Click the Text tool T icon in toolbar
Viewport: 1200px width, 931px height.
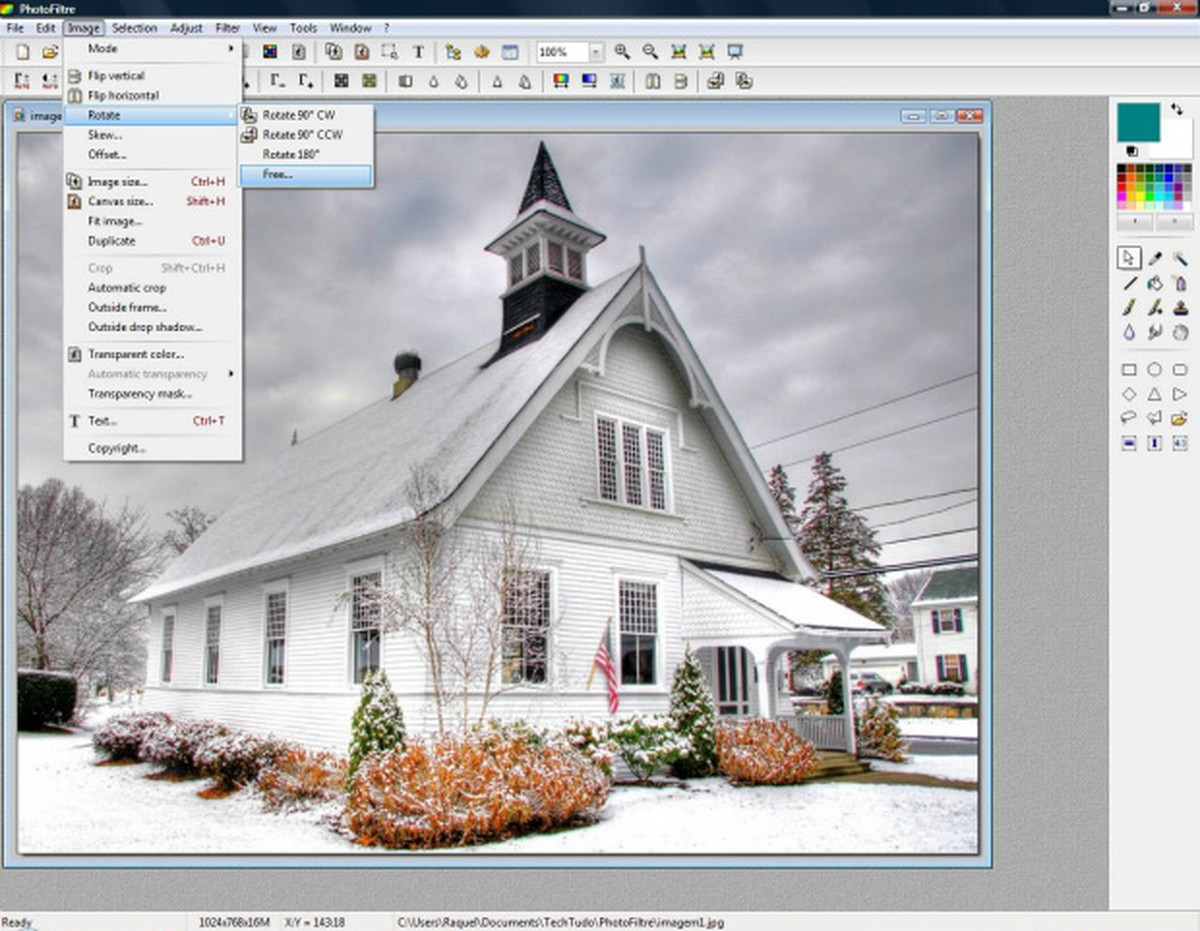(418, 52)
